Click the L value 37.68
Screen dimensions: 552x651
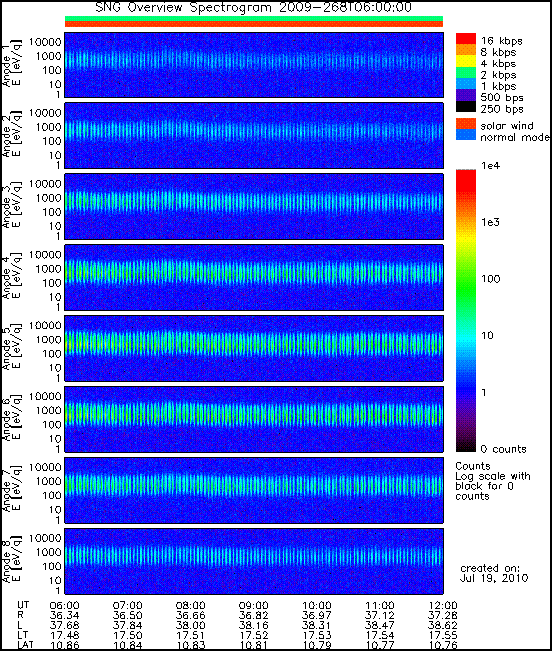pos(64,625)
